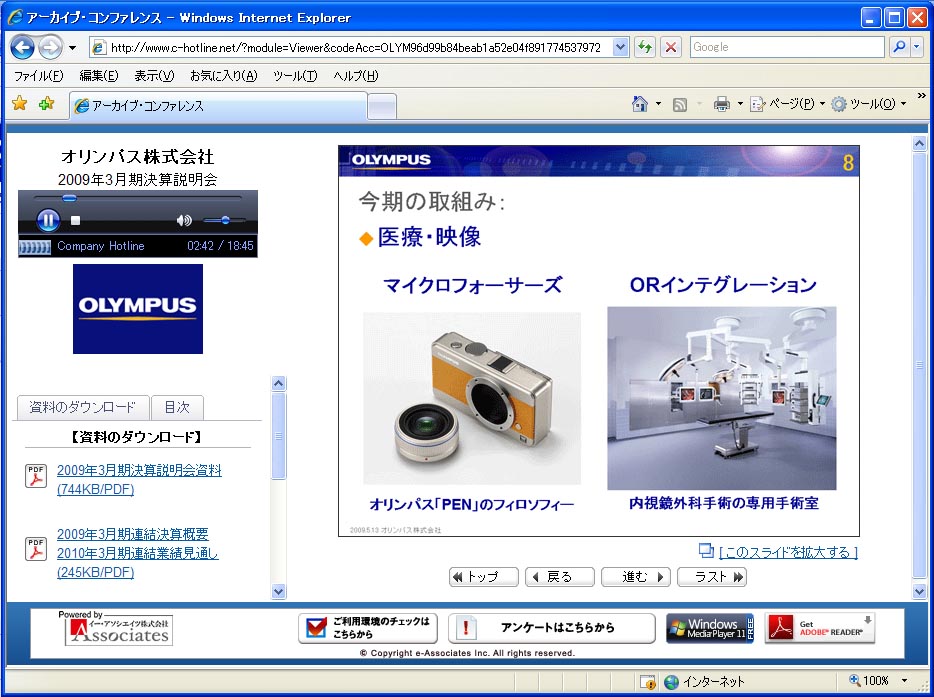The height and width of the screenshot is (697, 934).
Task: Click the main page scroll-up arrow
Action: [919, 144]
